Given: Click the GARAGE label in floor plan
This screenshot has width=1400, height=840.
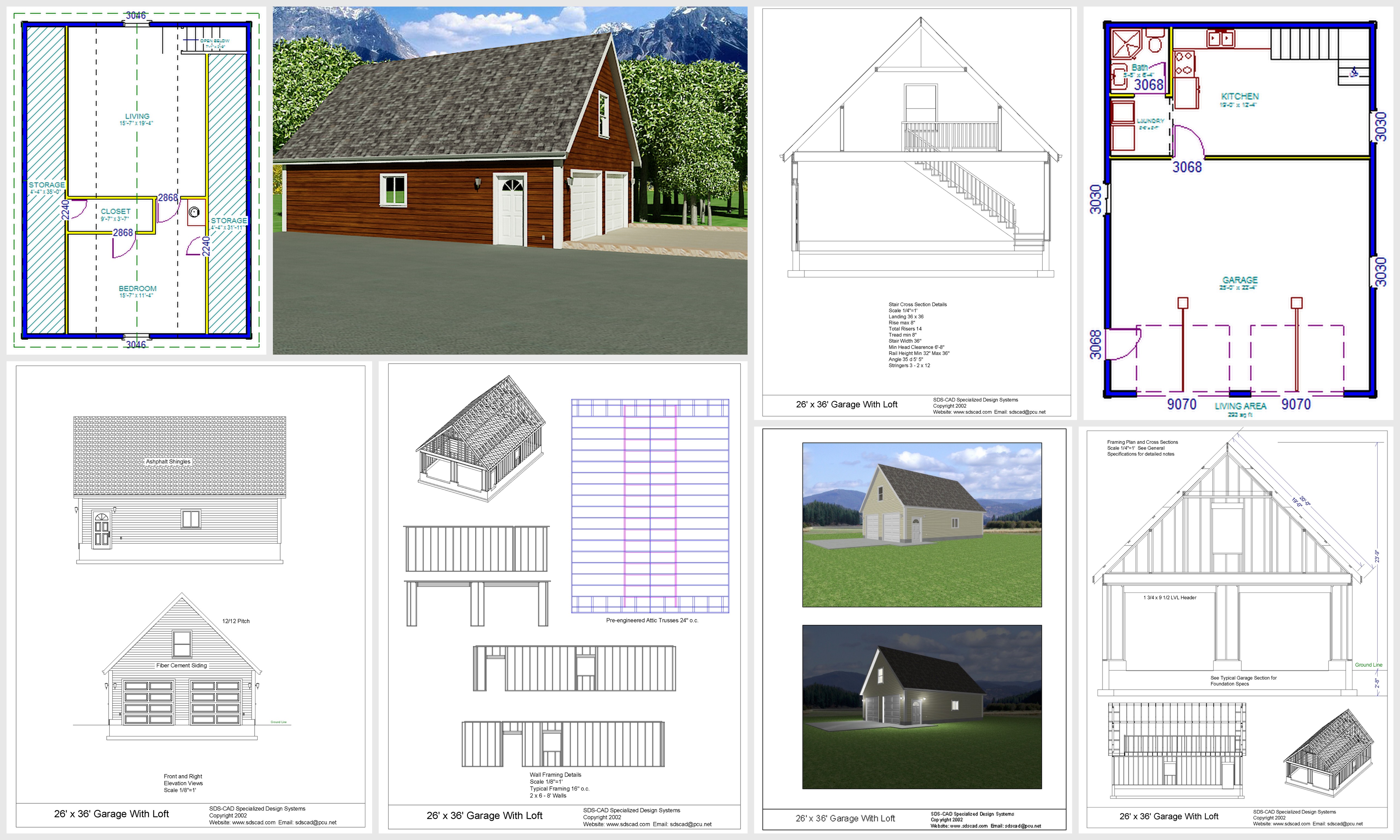Looking at the screenshot, I should (1240, 280).
